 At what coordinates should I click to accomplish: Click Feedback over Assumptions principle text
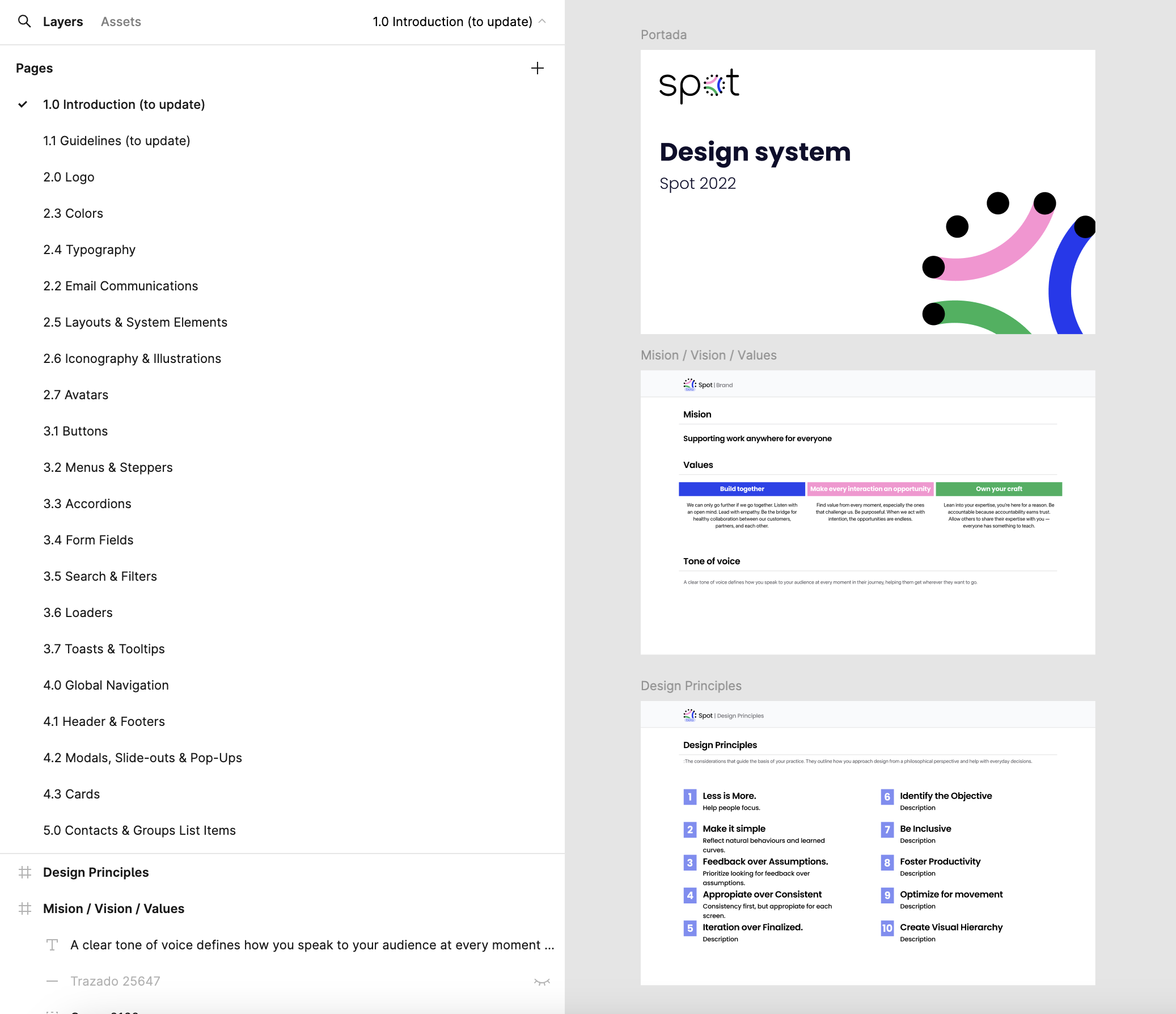coord(765,861)
